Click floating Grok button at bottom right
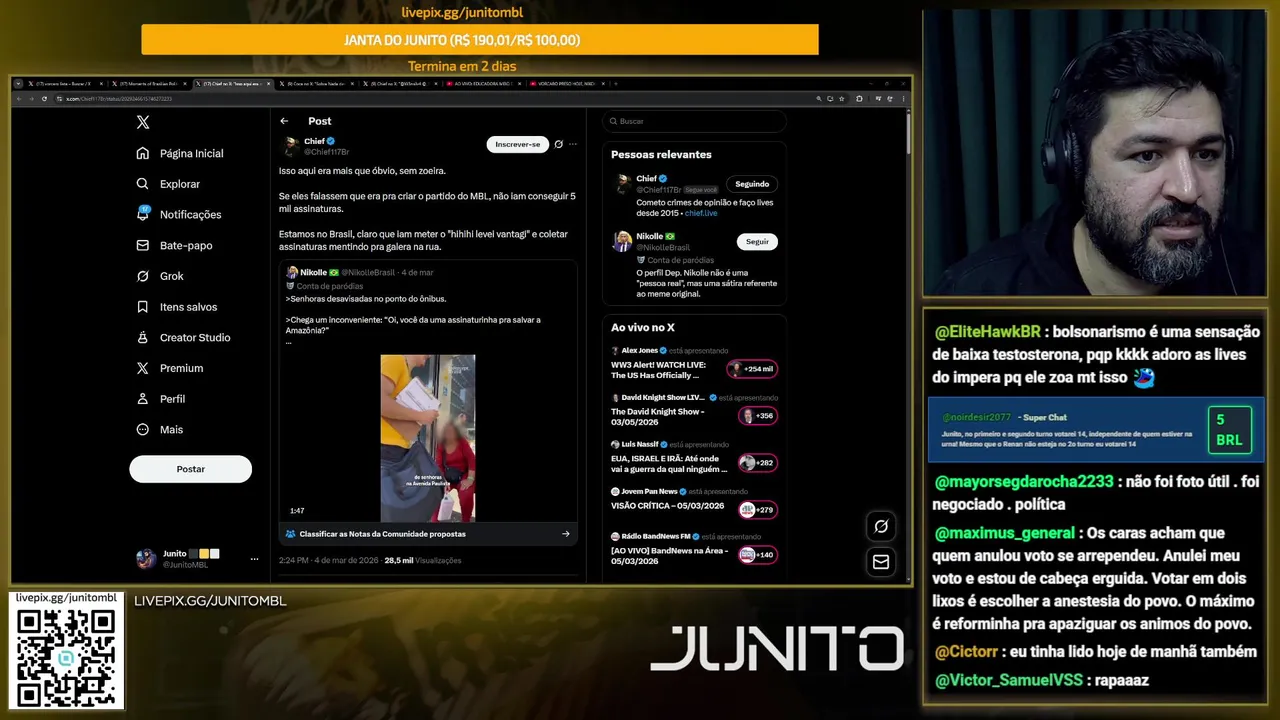 pyautogui.click(x=881, y=526)
